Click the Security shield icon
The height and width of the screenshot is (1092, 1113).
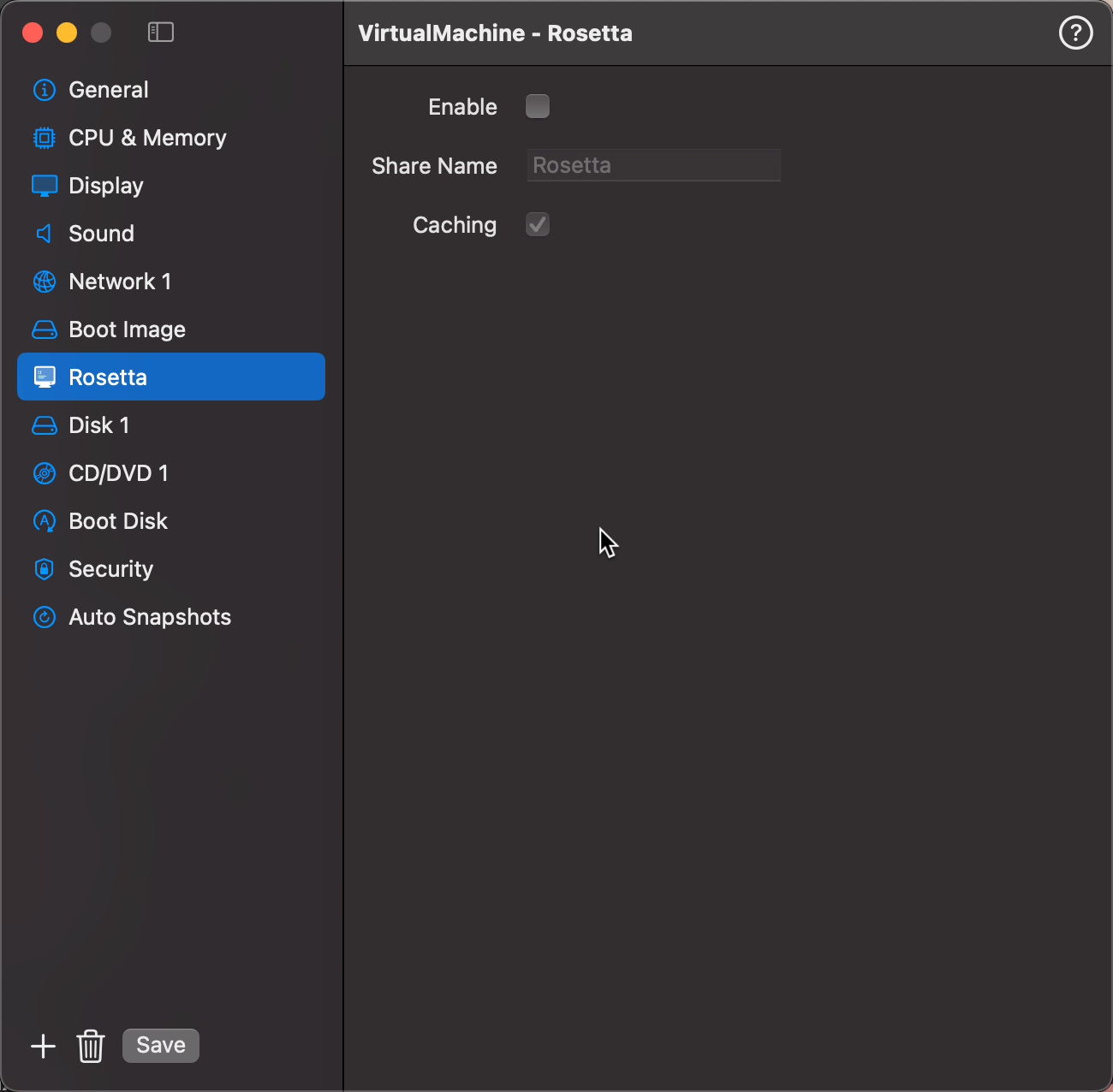tap(45, 569)
